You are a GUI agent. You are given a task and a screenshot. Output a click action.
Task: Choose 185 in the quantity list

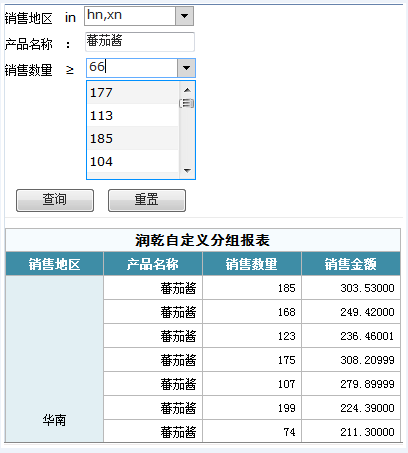point(133,138)
